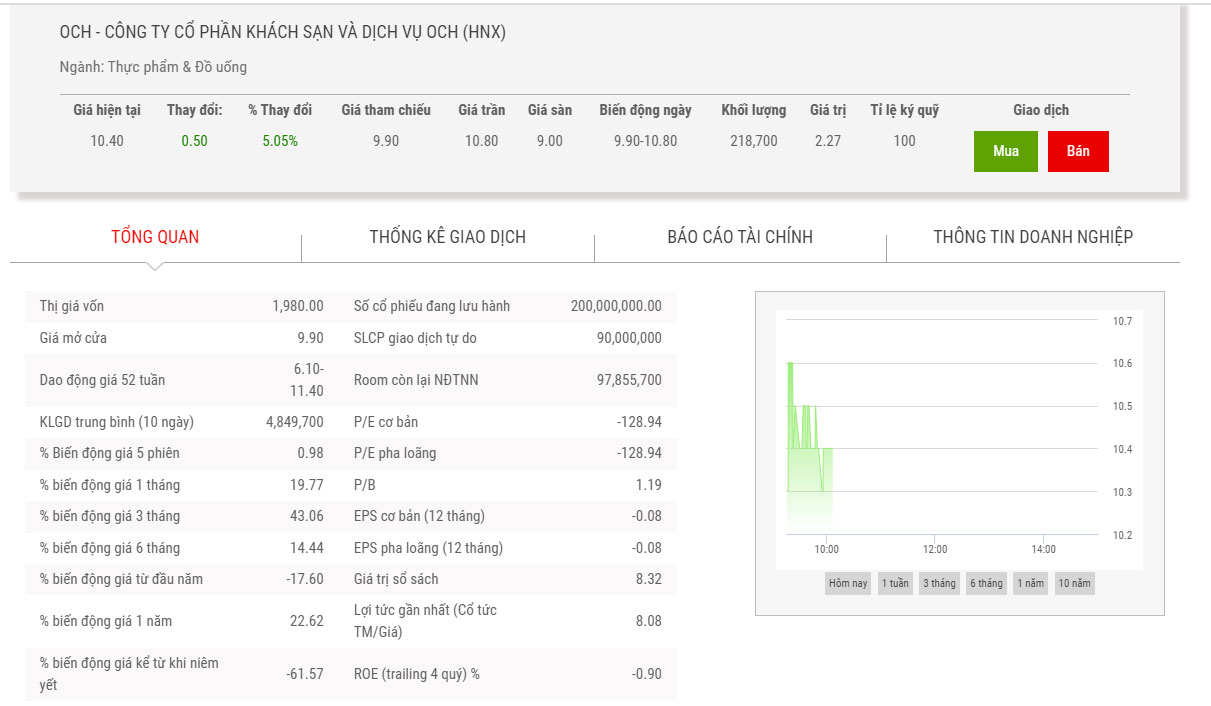The image size is (1211, 706).
Task: Show the 1 năm price chart
Action: pos(1030,583)
